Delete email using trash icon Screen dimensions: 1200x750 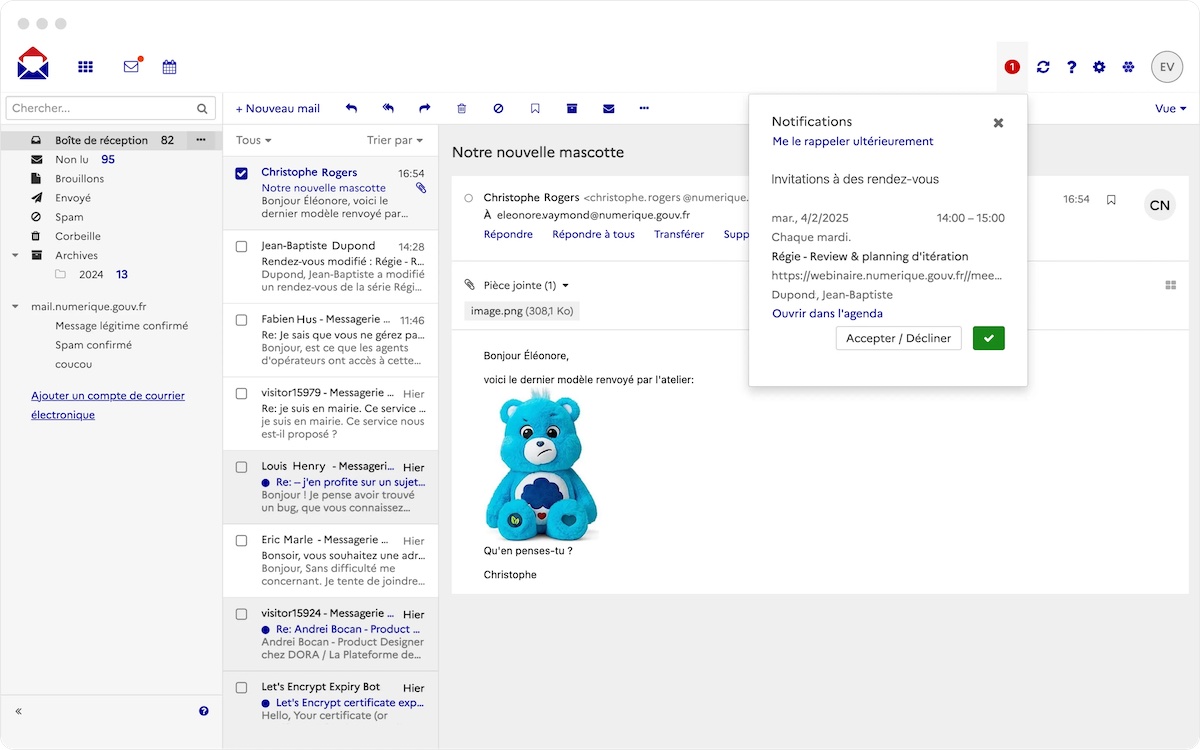tap(461, 108)
